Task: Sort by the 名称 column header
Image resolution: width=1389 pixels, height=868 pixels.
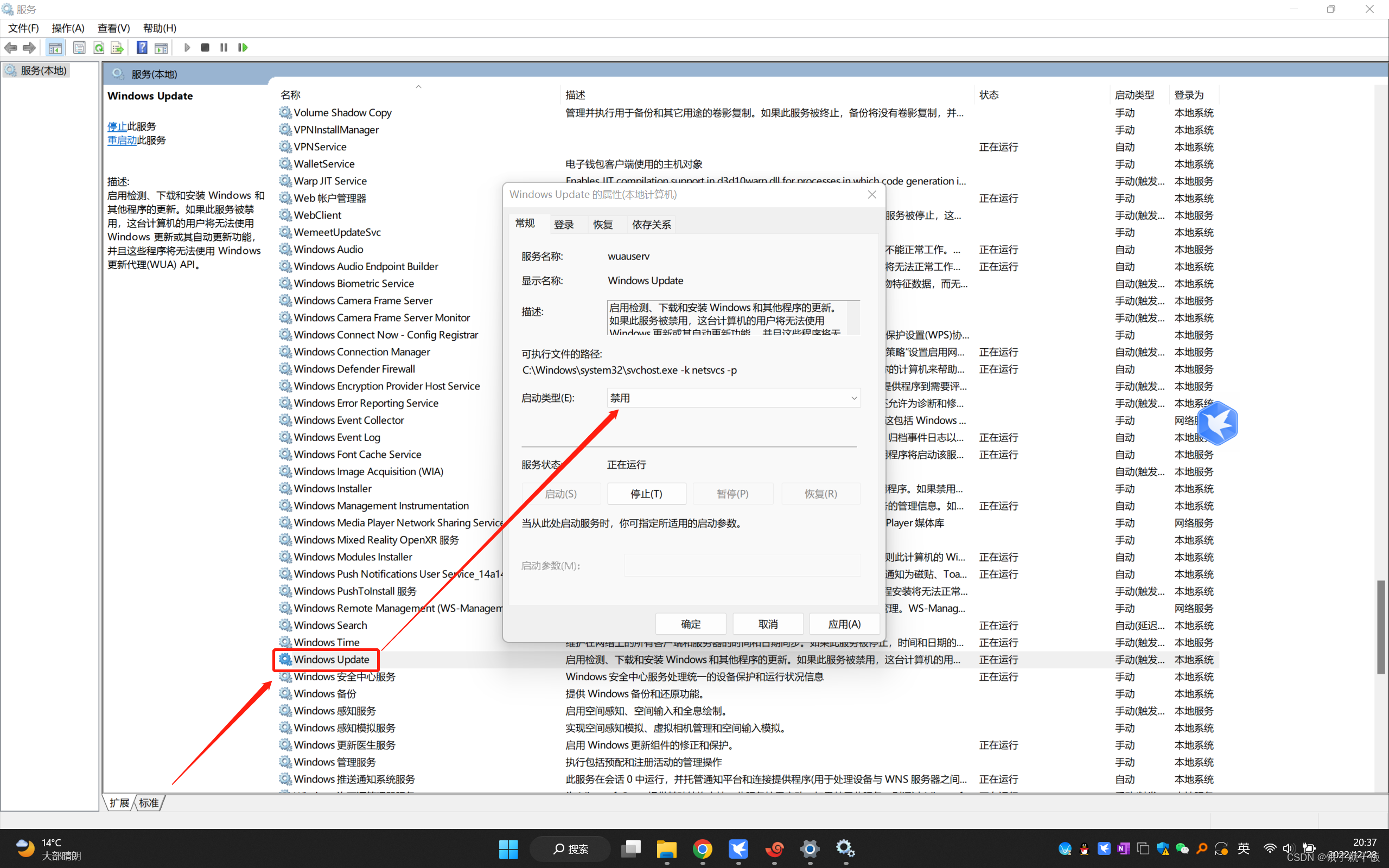Action: [290, 95]
